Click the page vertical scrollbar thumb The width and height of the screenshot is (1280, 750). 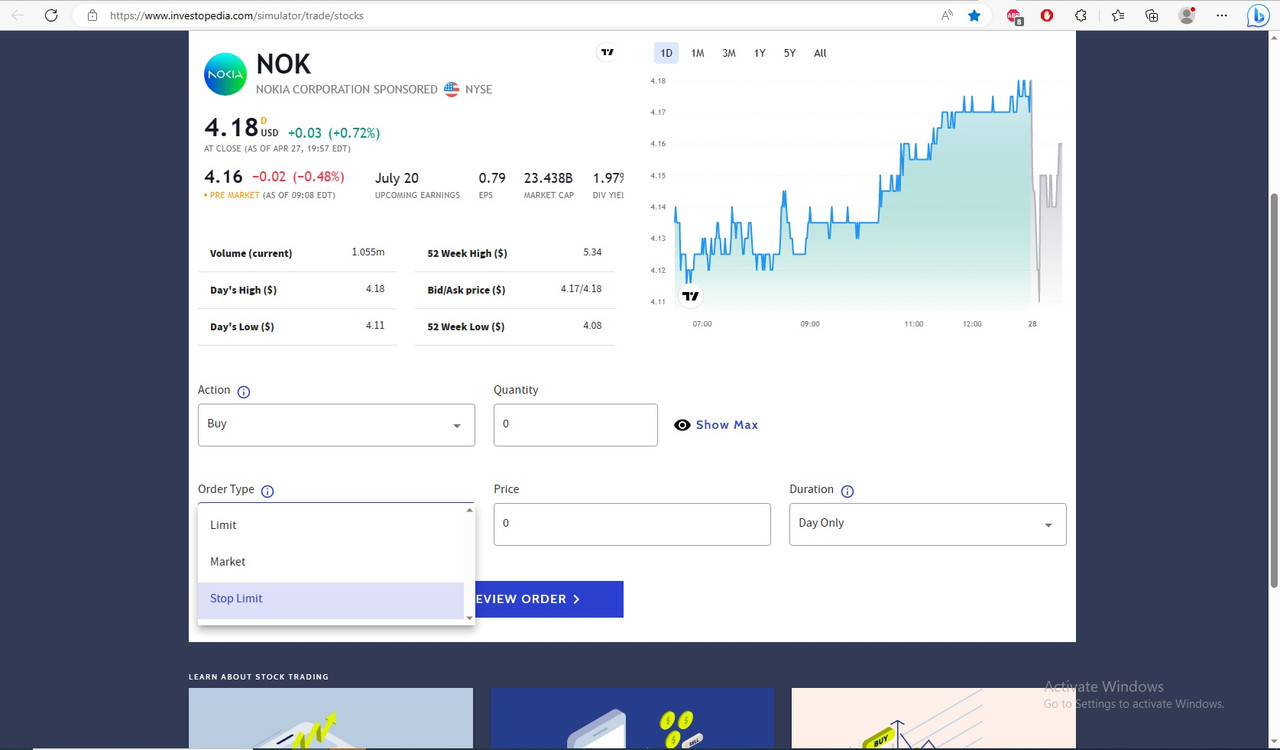pyautogui.click(x=1273, y=390)
